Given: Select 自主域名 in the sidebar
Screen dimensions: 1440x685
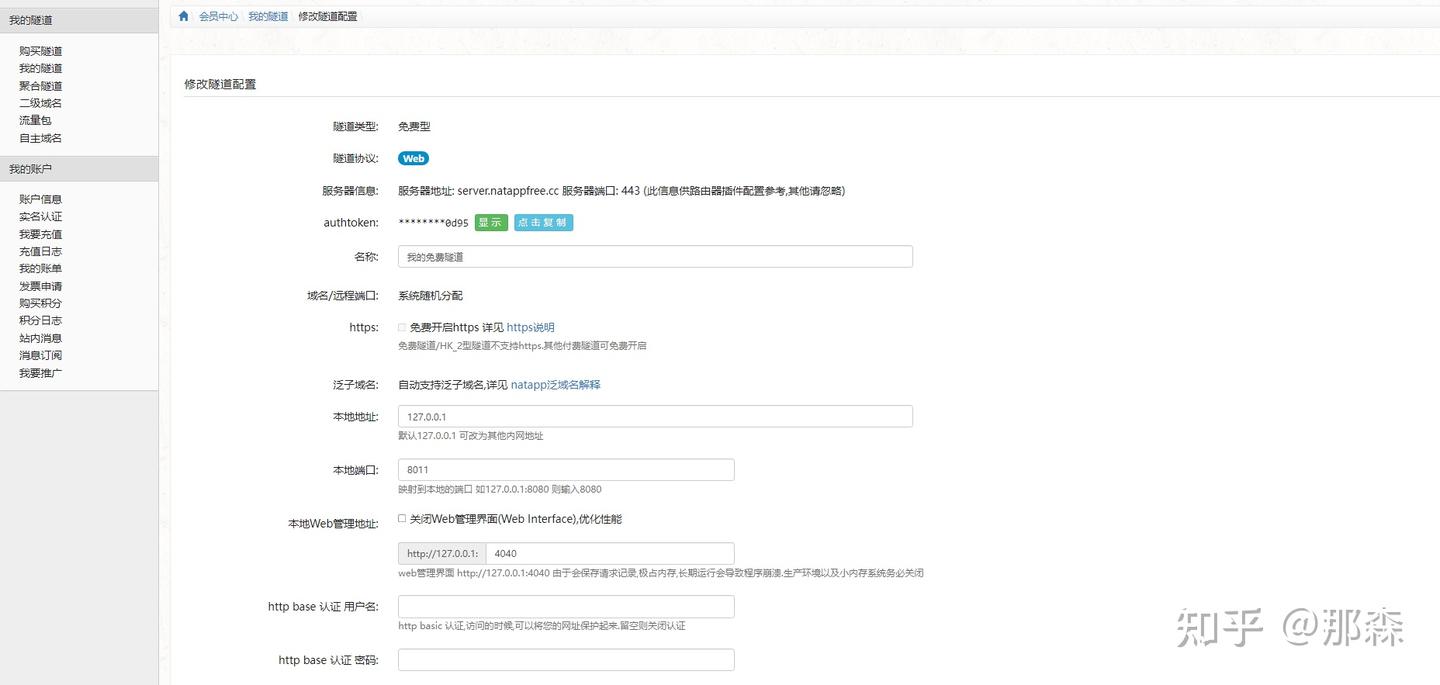Looking at the screenshot, I should 41,138.
